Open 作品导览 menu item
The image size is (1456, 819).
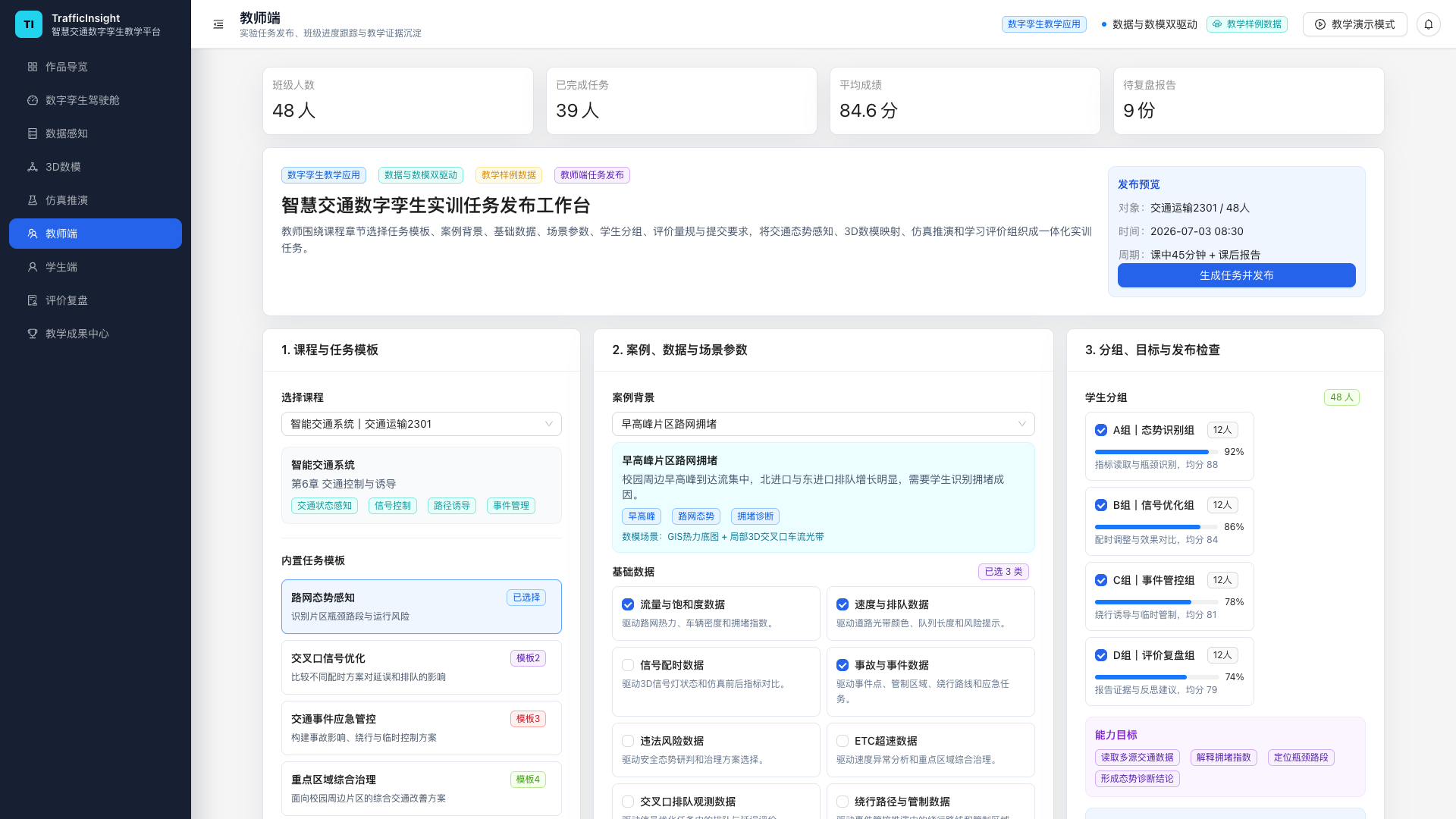click(x=96, y=67)
